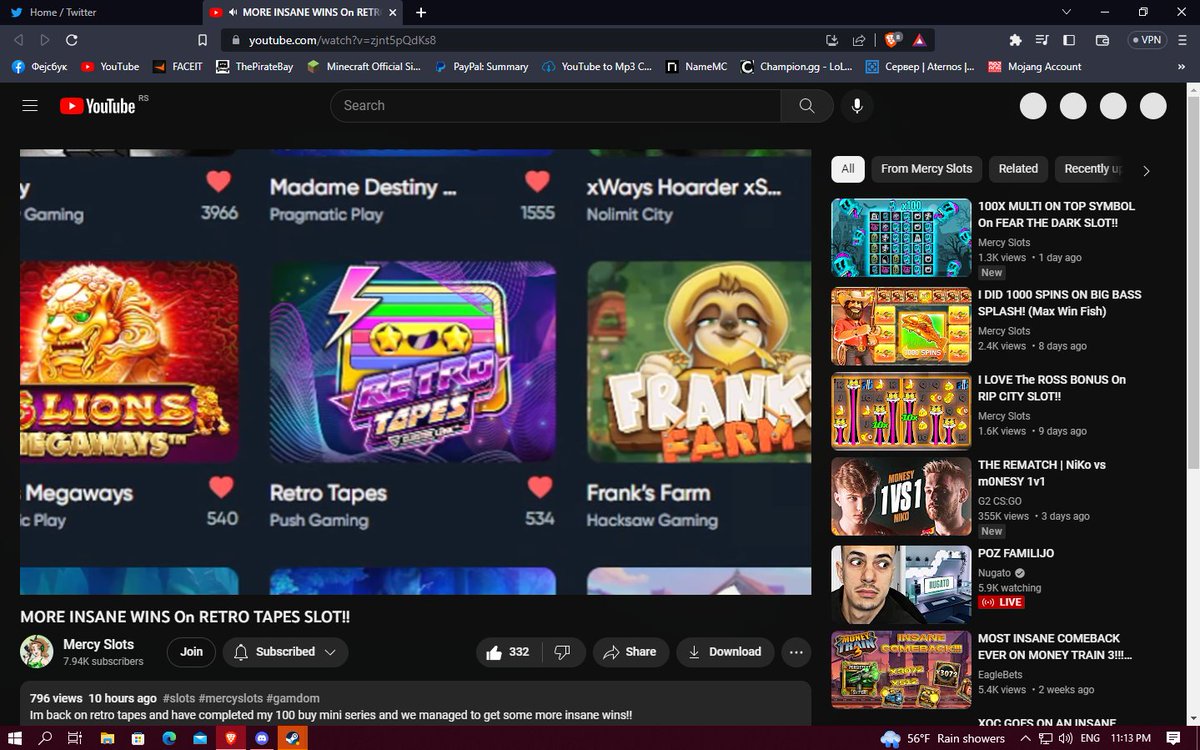The height and width of the screenshot is (750, 1200).
Task: Click into the YouTube search field
Action: 555,105
